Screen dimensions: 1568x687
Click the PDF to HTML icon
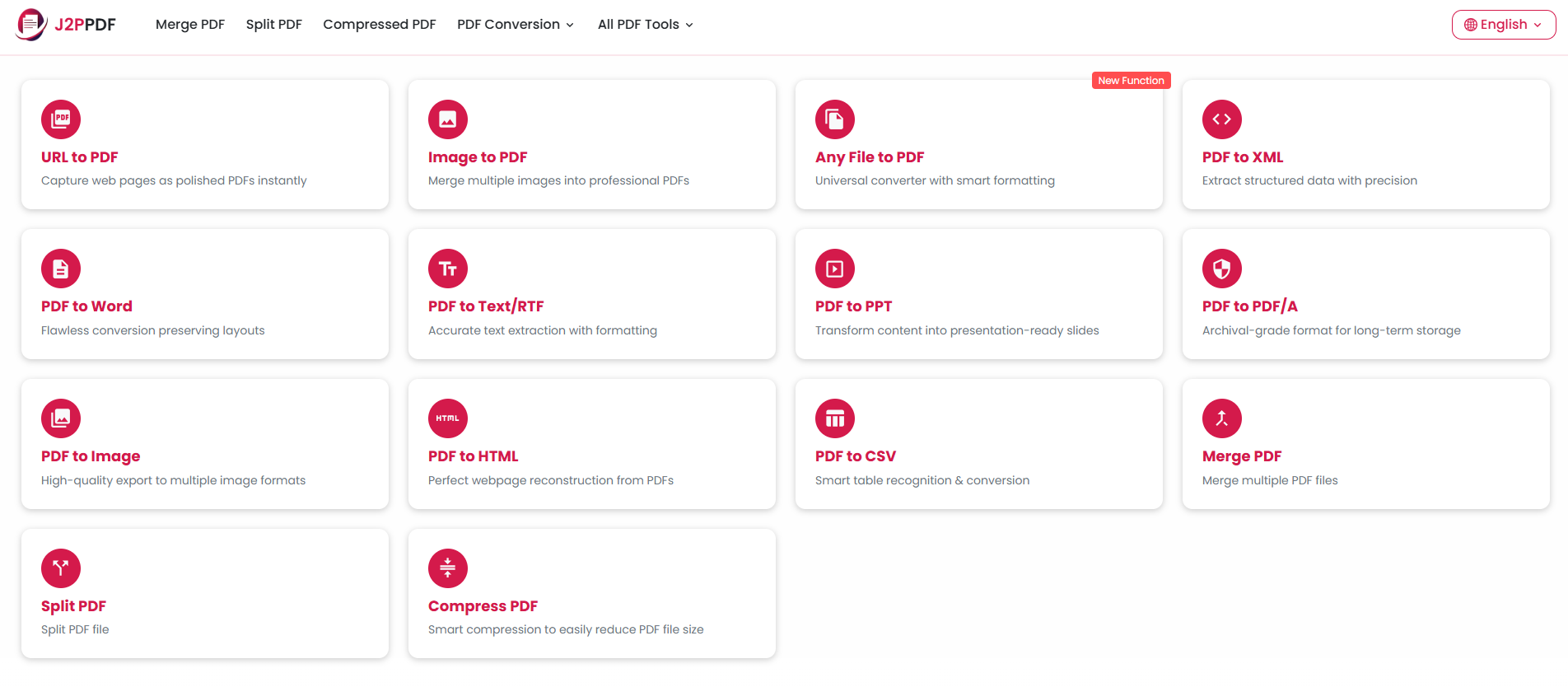click(448, 418)
